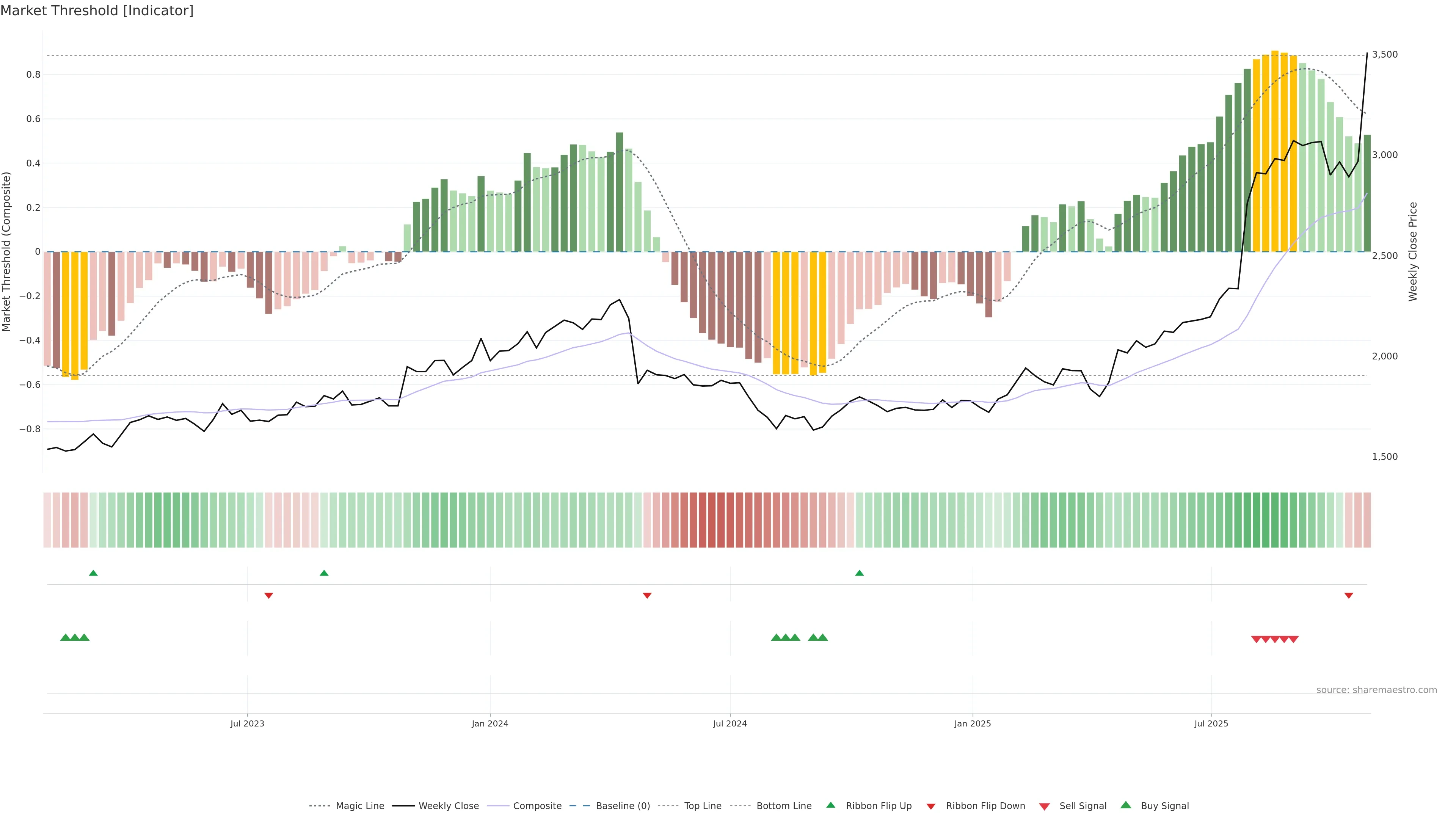Screen dimensions: 1456x819
Task: Click the source: sharemaestro.com text
Action: point(1376,690)
